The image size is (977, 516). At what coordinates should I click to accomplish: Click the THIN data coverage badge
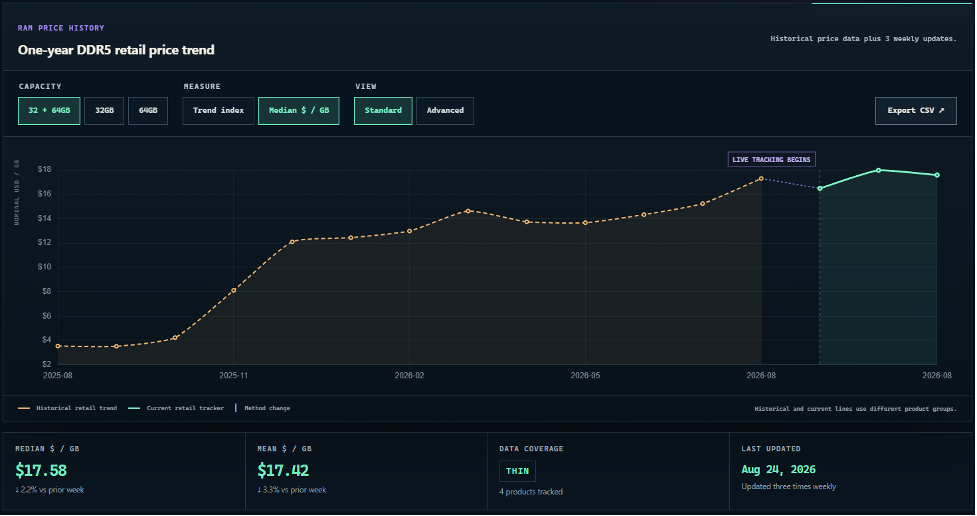click(x=517, y=471)
